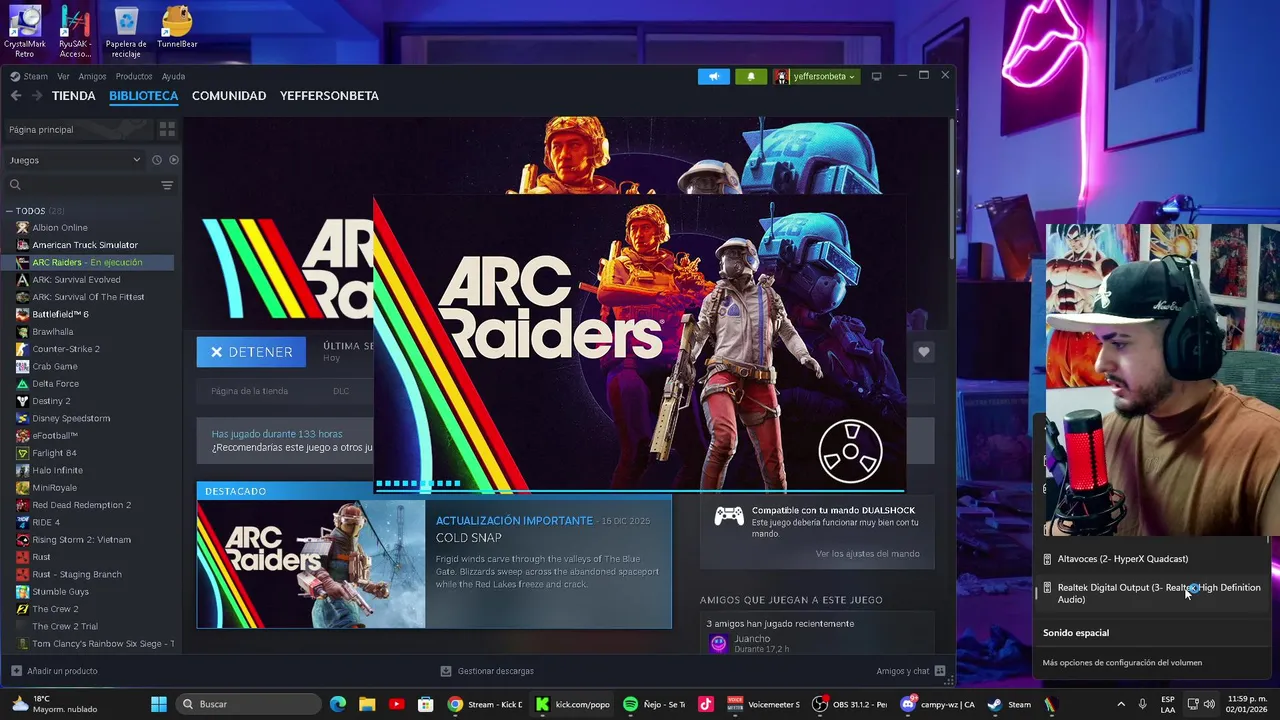Click the download icon beside Gestionar descargas
This screenshot has width=1280, height=720.
[447, 671]
